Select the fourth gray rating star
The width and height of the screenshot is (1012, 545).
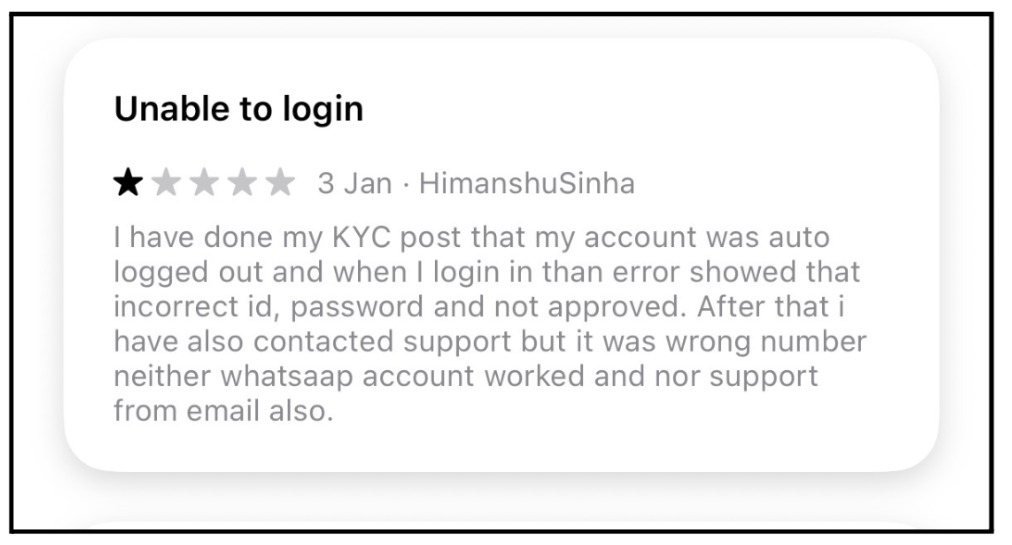tap(243, 183)
